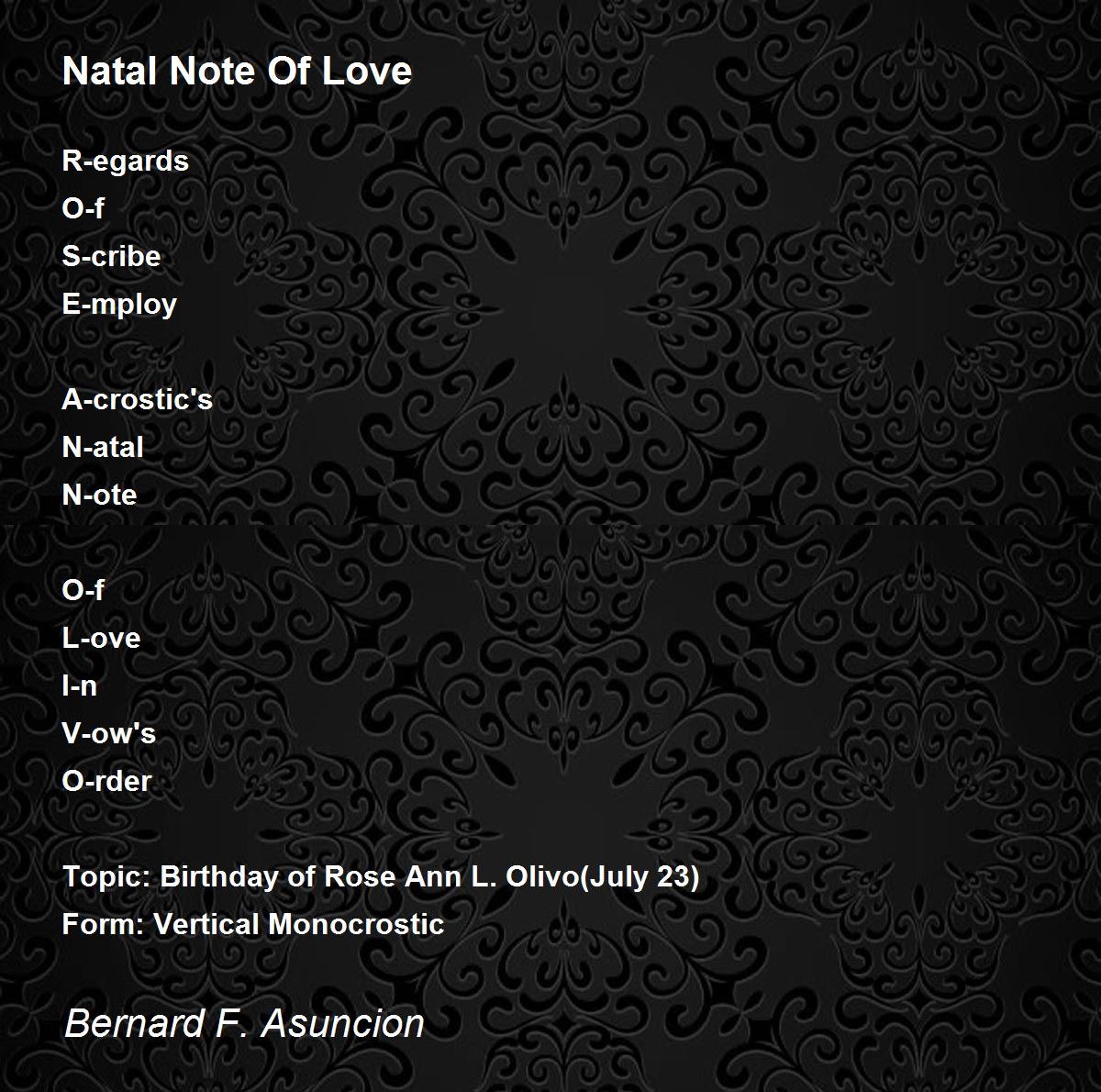The height and width of the screenshot is (1092, 1101).
Task: Click the O-rder line
Action: [107, 781]
